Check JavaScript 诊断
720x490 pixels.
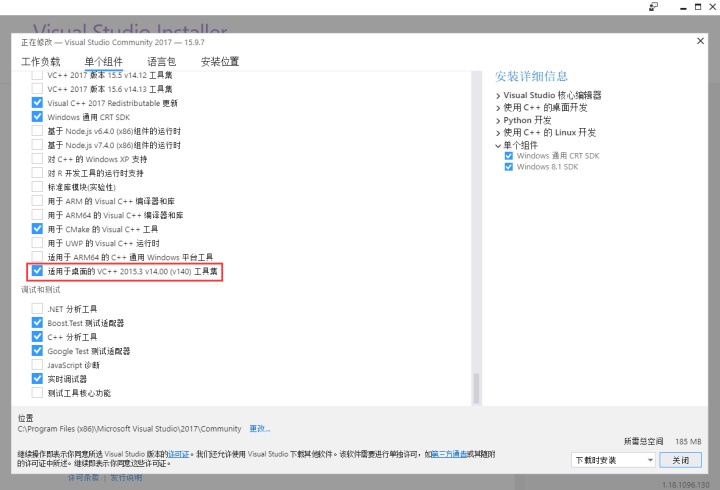pyautogui.click(x=37, y=365)
